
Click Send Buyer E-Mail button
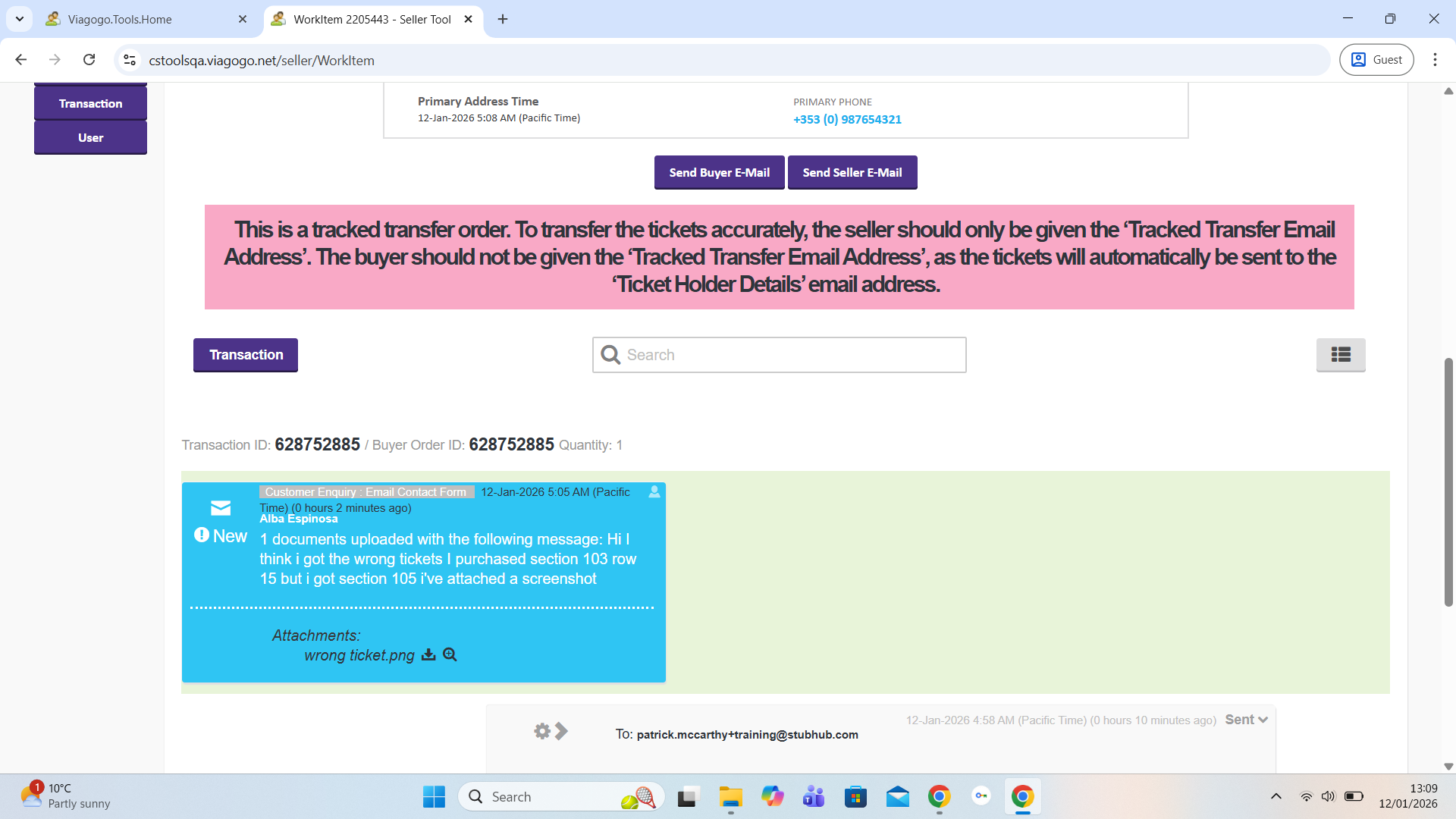(719, 172)
